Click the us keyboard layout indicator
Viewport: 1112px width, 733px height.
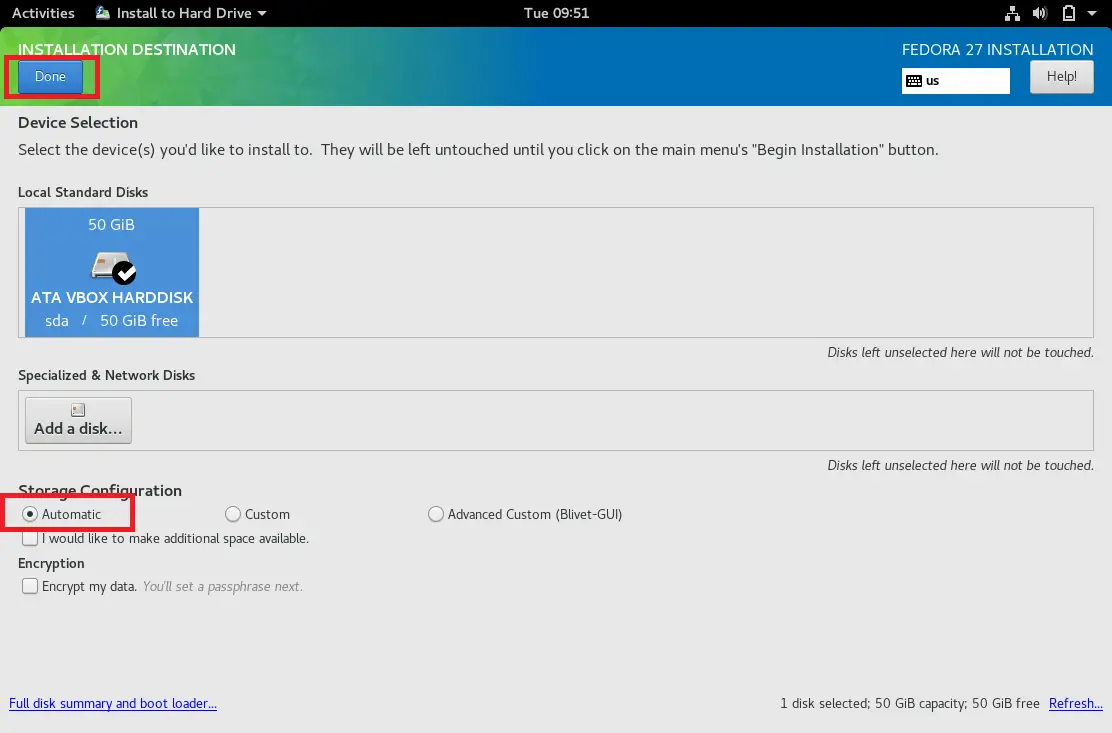pos(955,81)
